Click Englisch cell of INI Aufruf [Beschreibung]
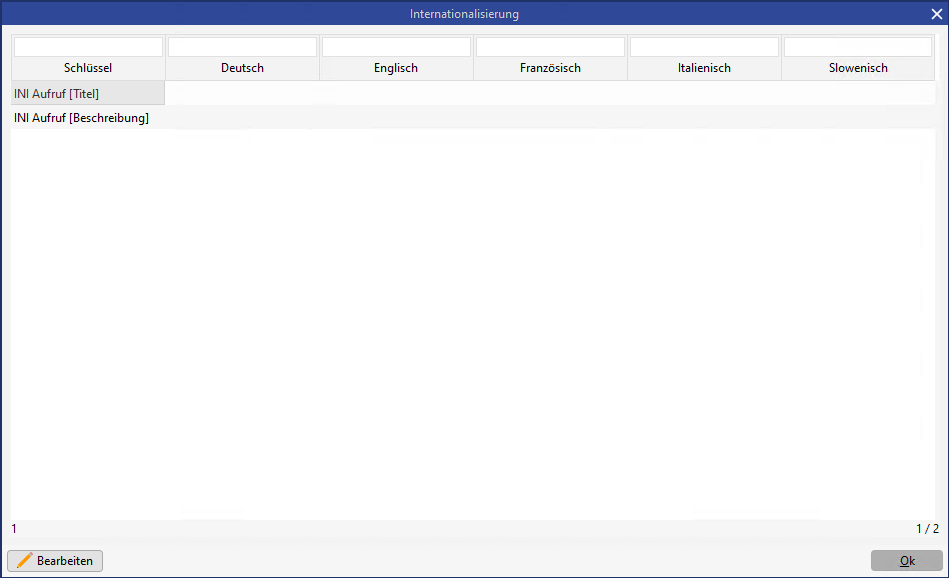This screenshot has width=949, height=578. (396, 118)
